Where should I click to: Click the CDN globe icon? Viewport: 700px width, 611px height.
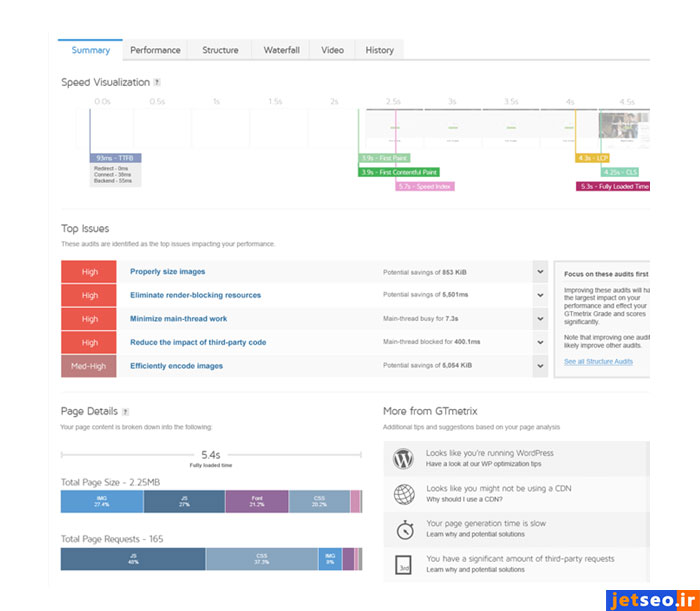(403, 493)
